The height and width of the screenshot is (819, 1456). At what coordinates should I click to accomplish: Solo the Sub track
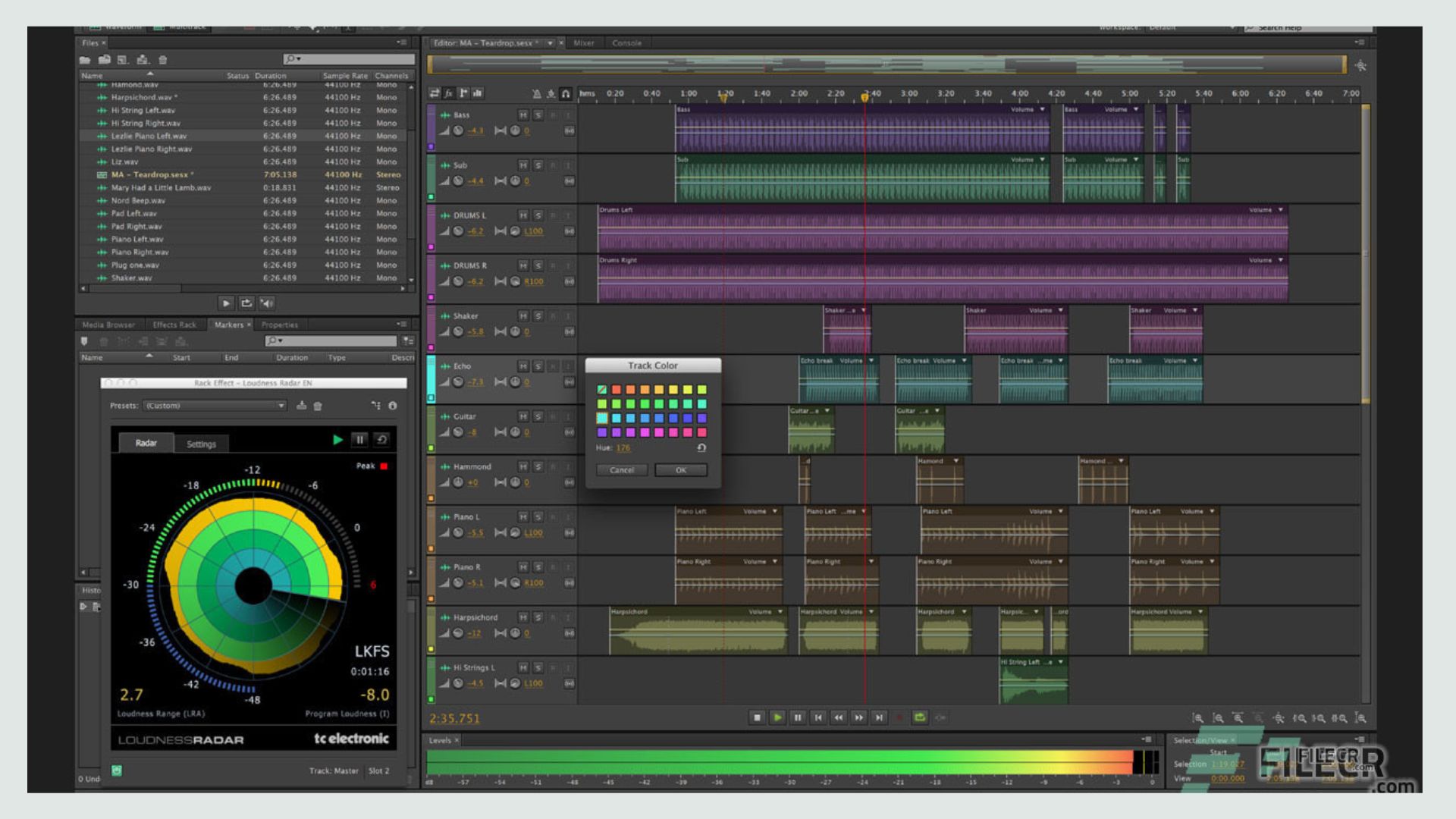(x=538, y=165)
